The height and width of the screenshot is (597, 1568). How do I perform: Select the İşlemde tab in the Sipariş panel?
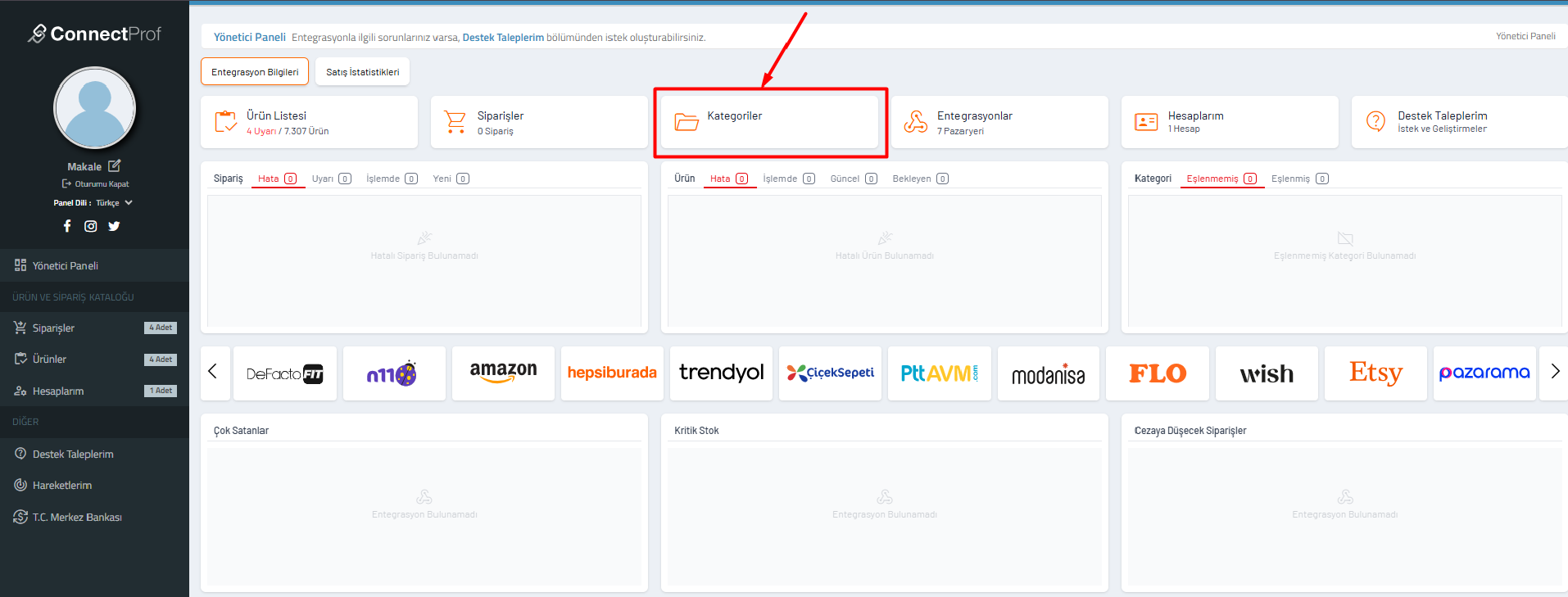392,179
